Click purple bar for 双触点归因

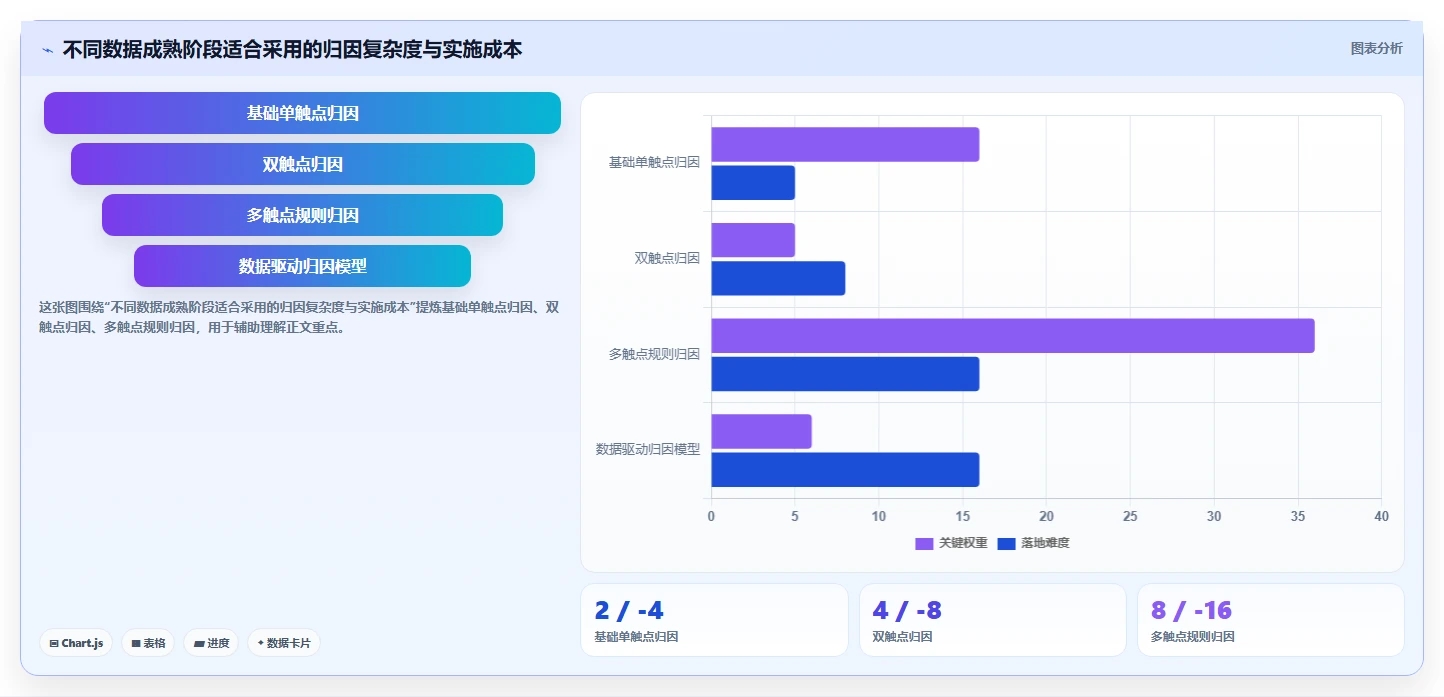(x=753, y=240)
